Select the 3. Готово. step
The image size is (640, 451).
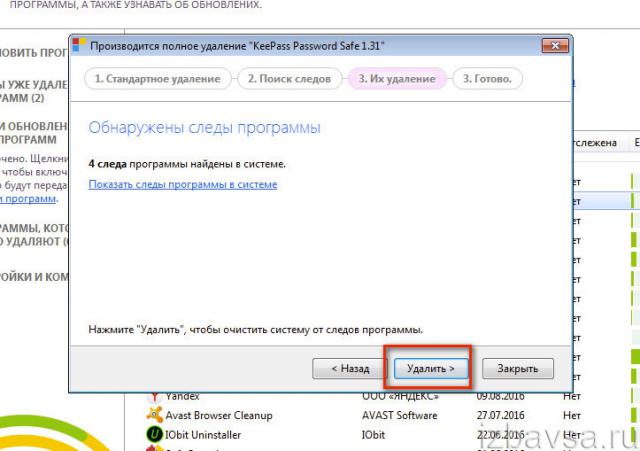(487, 78)
